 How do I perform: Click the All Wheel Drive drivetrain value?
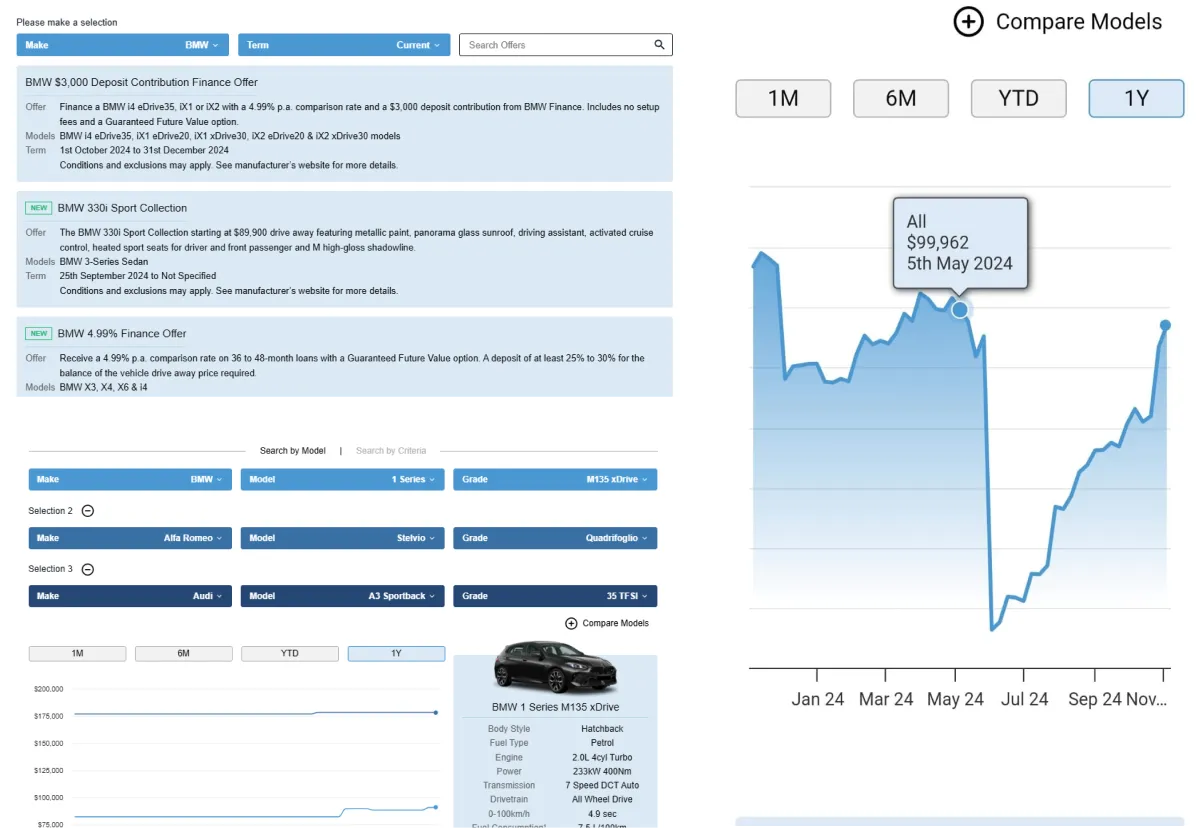coord(602,800)
